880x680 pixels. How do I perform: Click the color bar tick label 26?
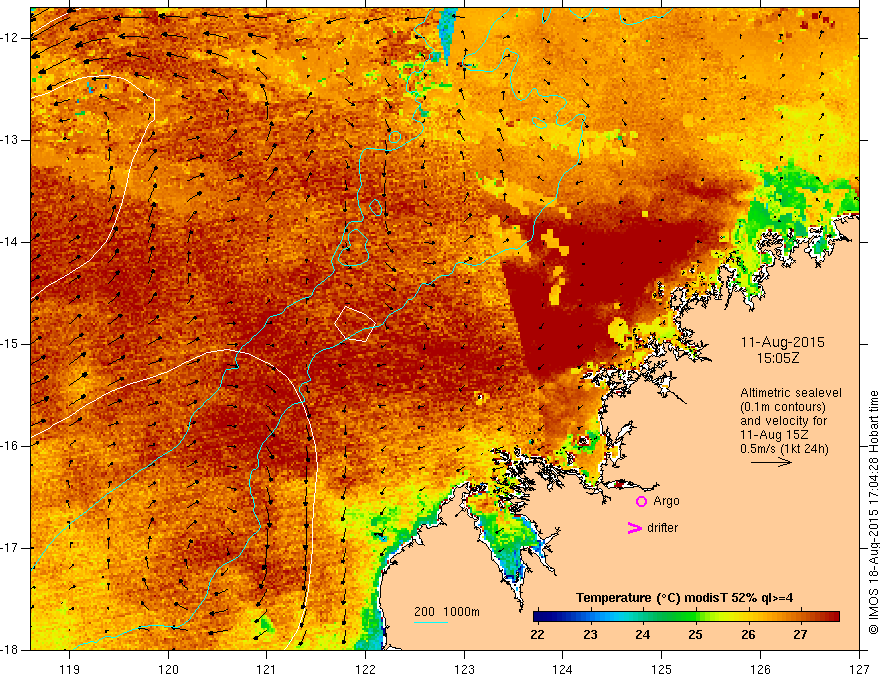[x=748, y=635]
